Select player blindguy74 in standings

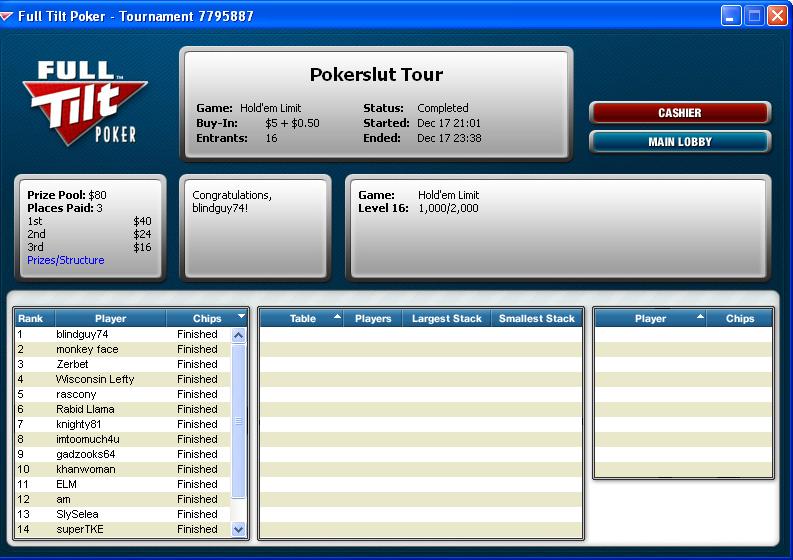tap(123, 334)
